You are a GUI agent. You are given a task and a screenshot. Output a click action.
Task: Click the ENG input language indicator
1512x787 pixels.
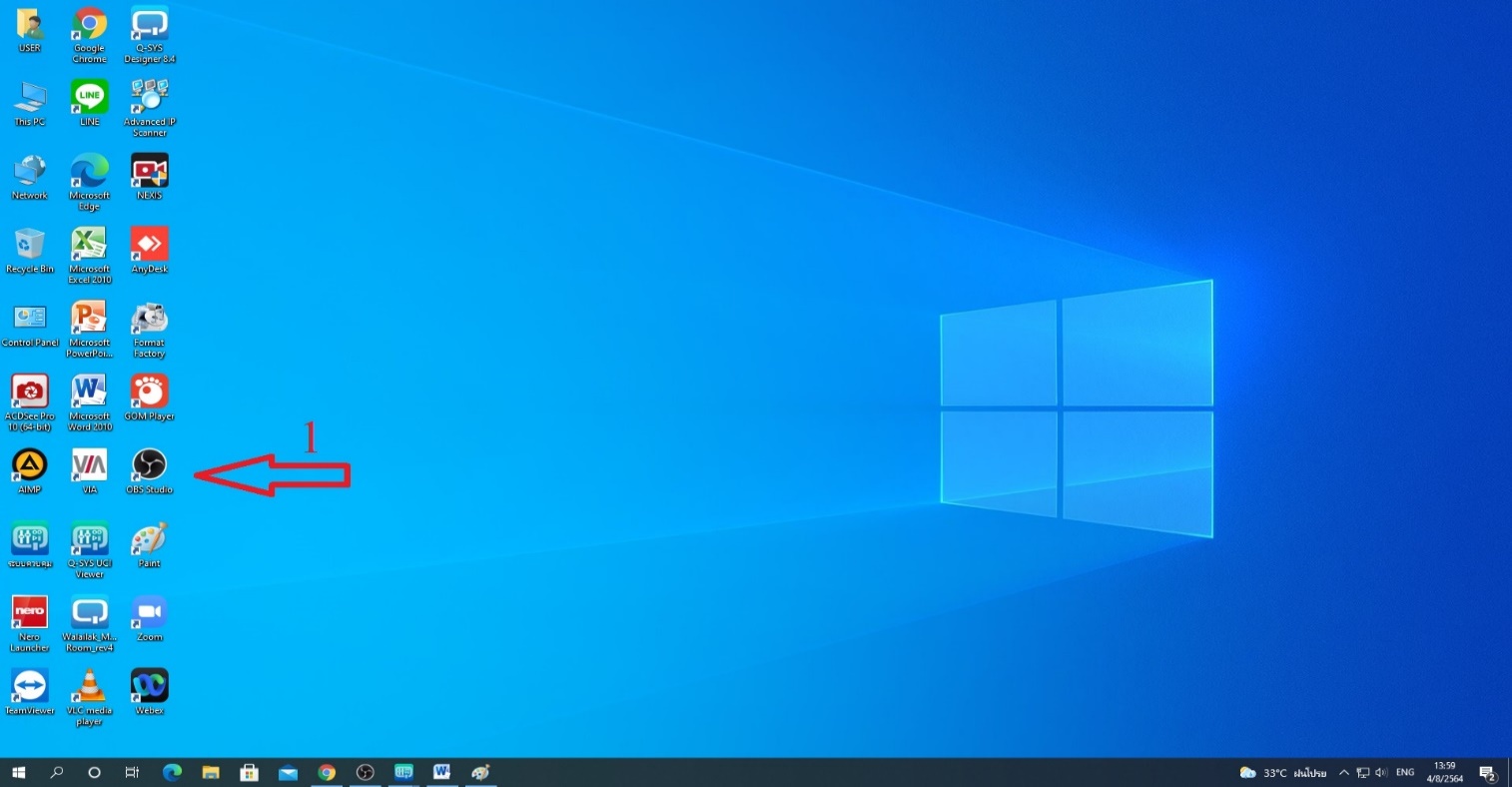click(x=1405, y=773)
